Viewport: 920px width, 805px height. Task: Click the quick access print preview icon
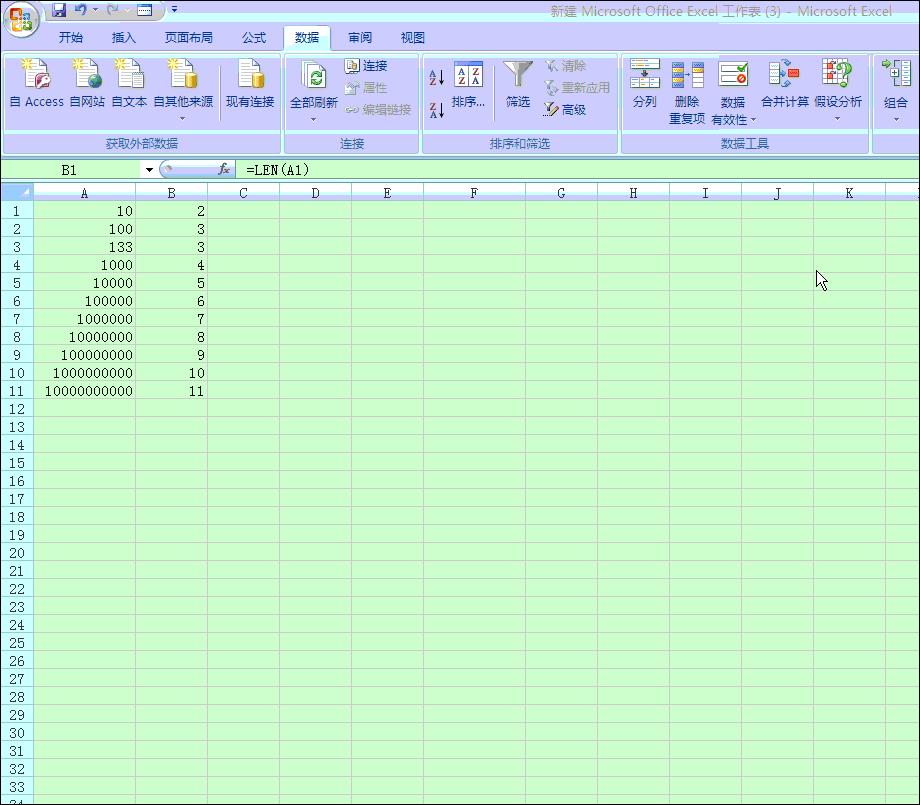pyautogui.click(x=144, y=10)
